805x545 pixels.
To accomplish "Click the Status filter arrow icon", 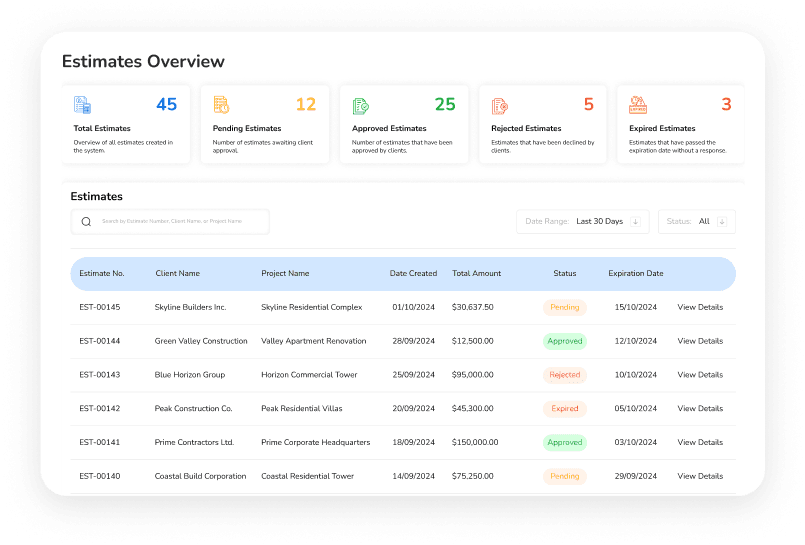I will pyautogui.click(x=721, y=221).
